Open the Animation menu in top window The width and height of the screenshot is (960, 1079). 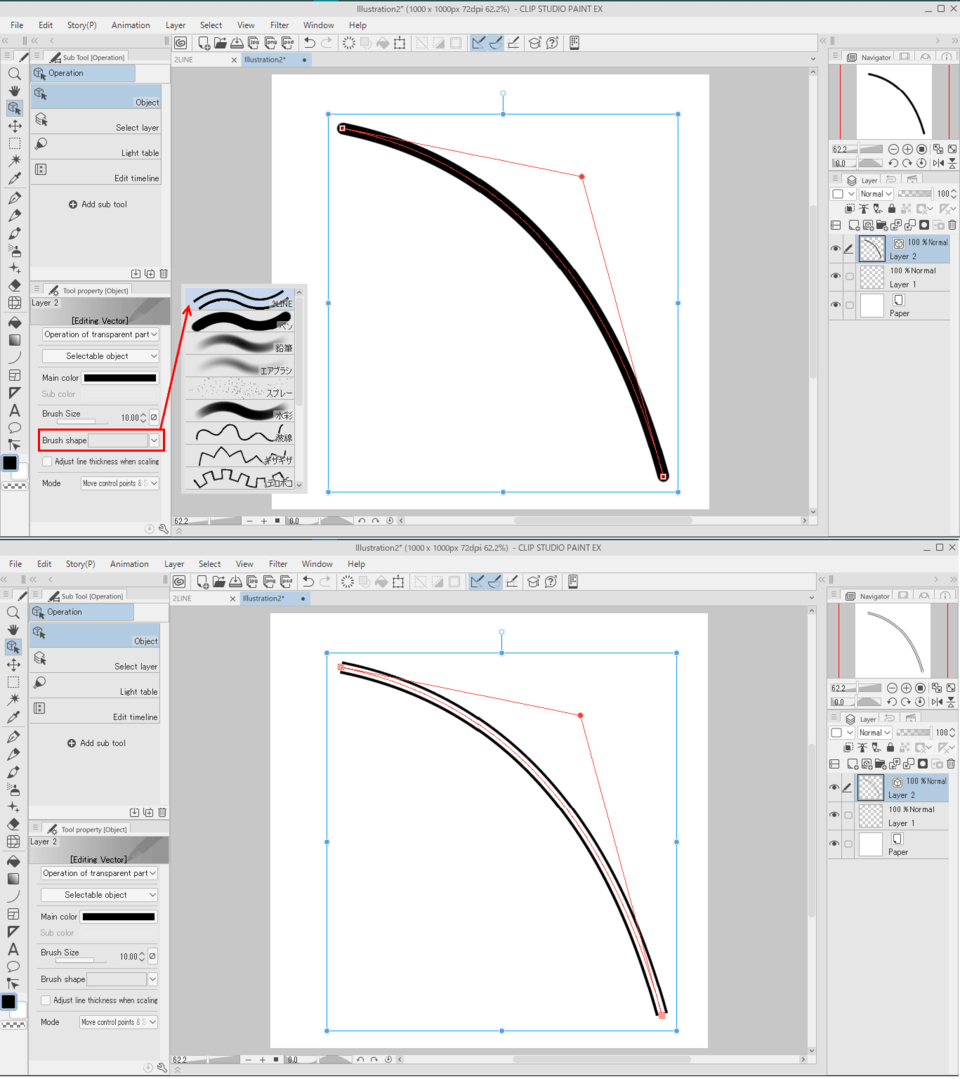[131, 25]
